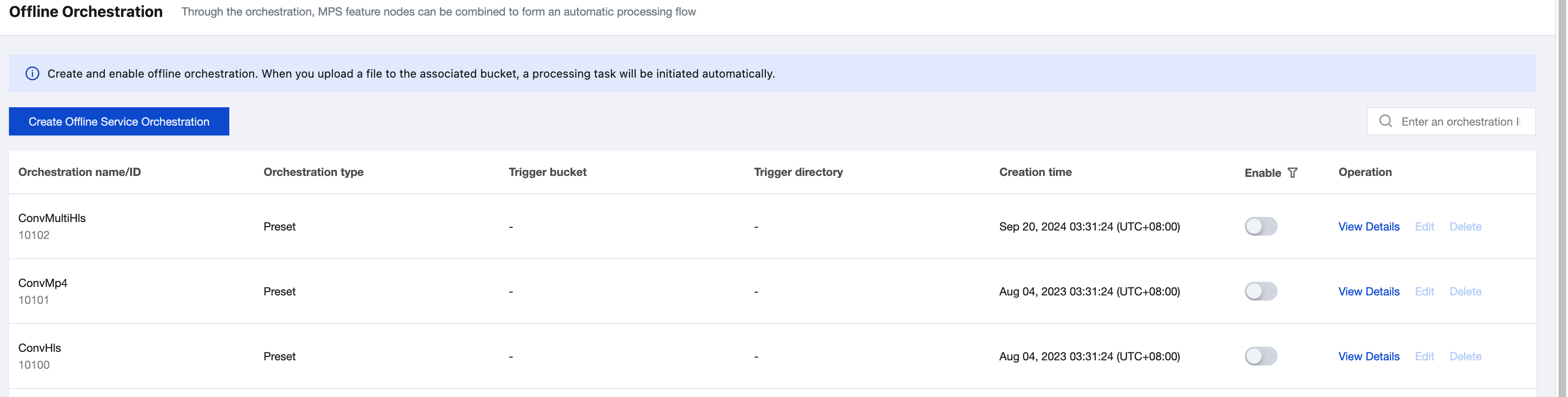Click the search magnifier icon

point(1385,121)
